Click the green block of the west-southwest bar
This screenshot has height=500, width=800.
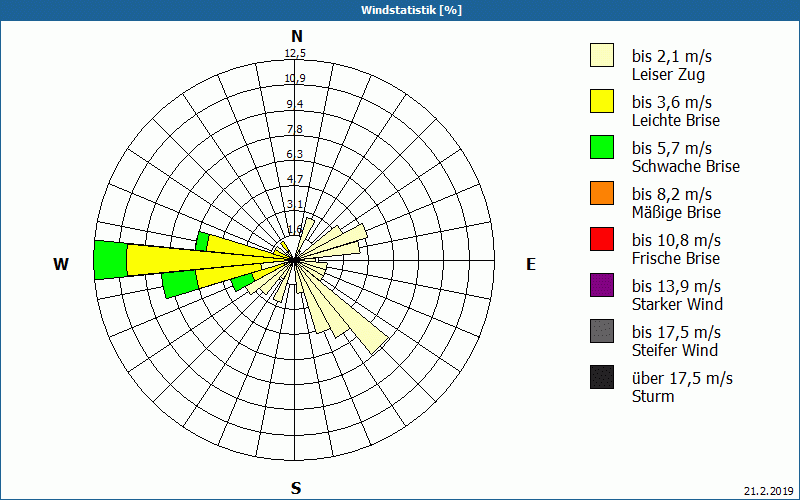181,284
